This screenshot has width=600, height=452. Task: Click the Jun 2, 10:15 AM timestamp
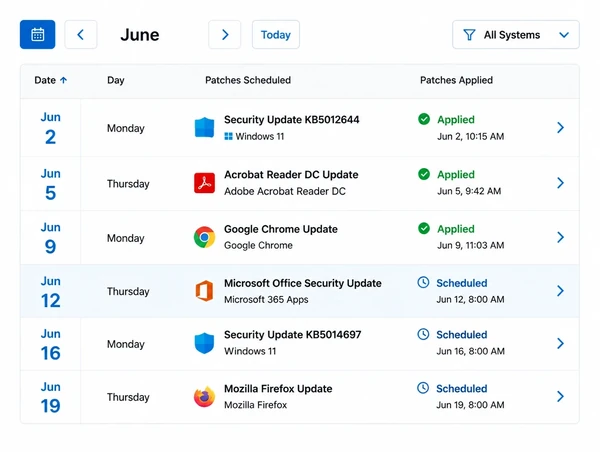(x=470, y=137)
